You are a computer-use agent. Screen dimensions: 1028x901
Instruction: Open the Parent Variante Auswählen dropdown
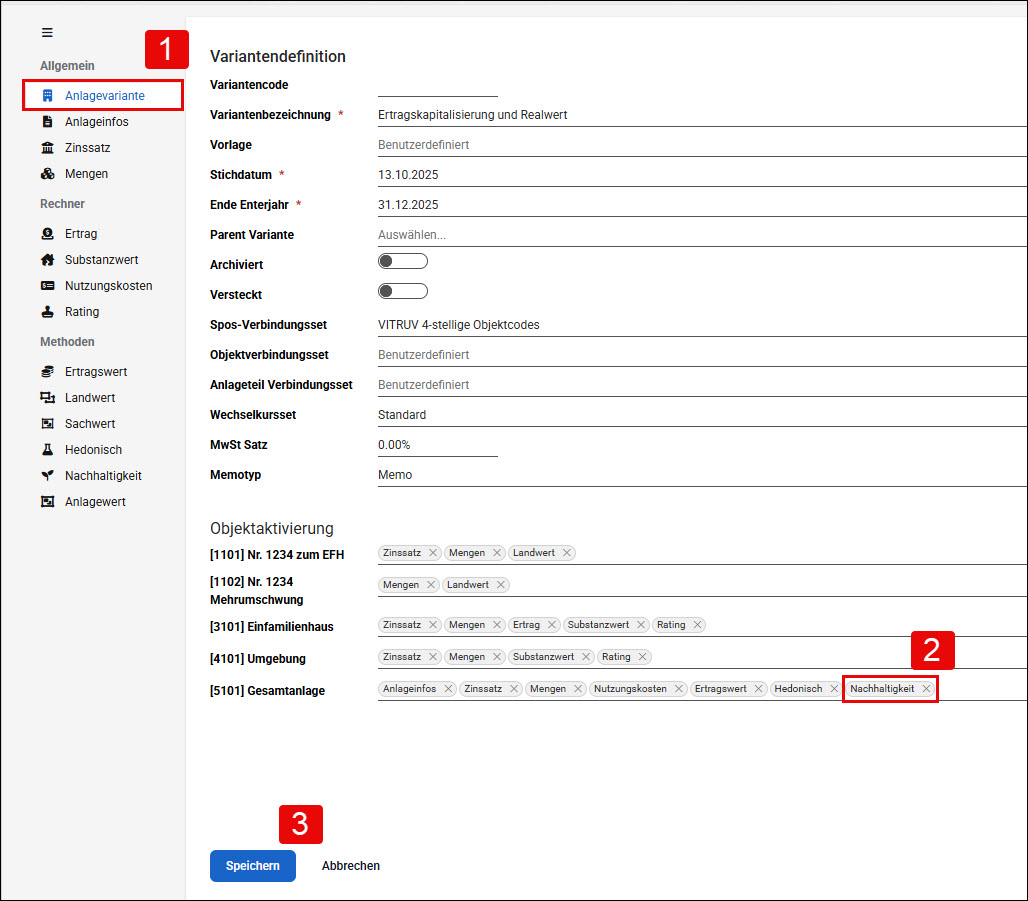702,235
